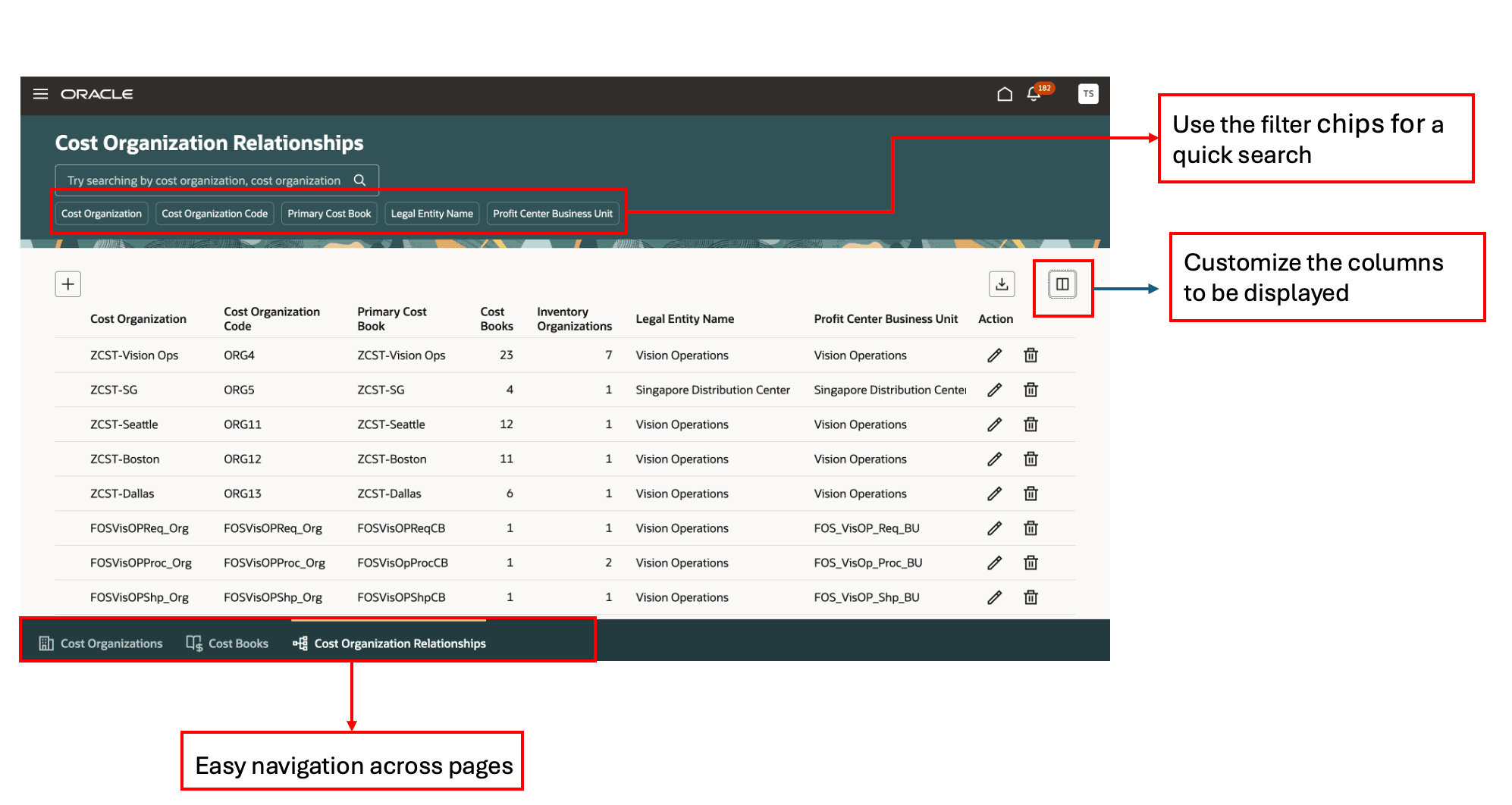Edit the FOSVisOPReq_Org row

994,528
